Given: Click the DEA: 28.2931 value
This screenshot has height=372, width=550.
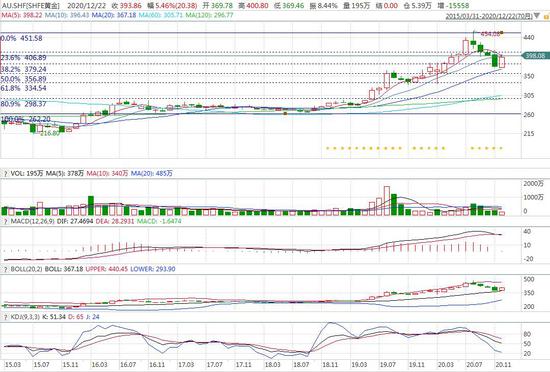Looking at the screenshot, I should click(x=114, y=222).
